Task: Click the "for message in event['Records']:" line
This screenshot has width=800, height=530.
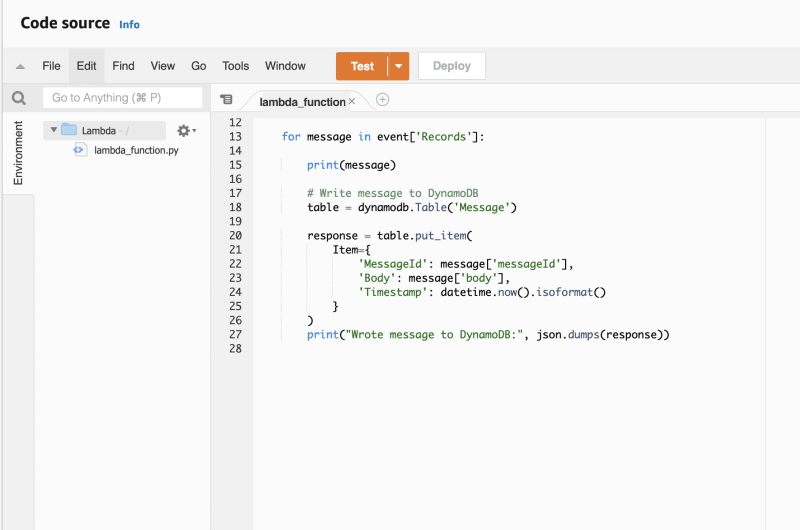Action: [383, 137]
